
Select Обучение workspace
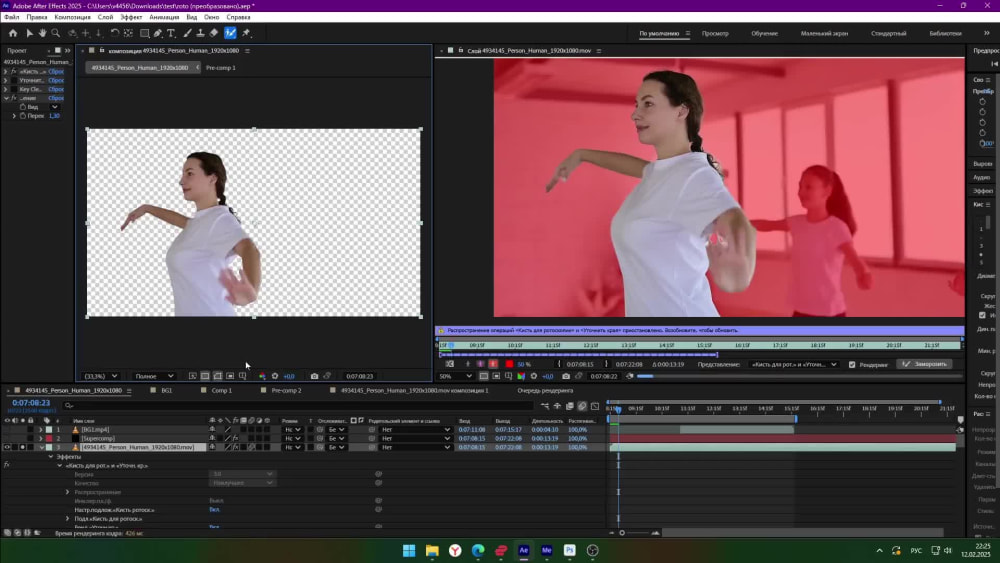click(764, 33)
